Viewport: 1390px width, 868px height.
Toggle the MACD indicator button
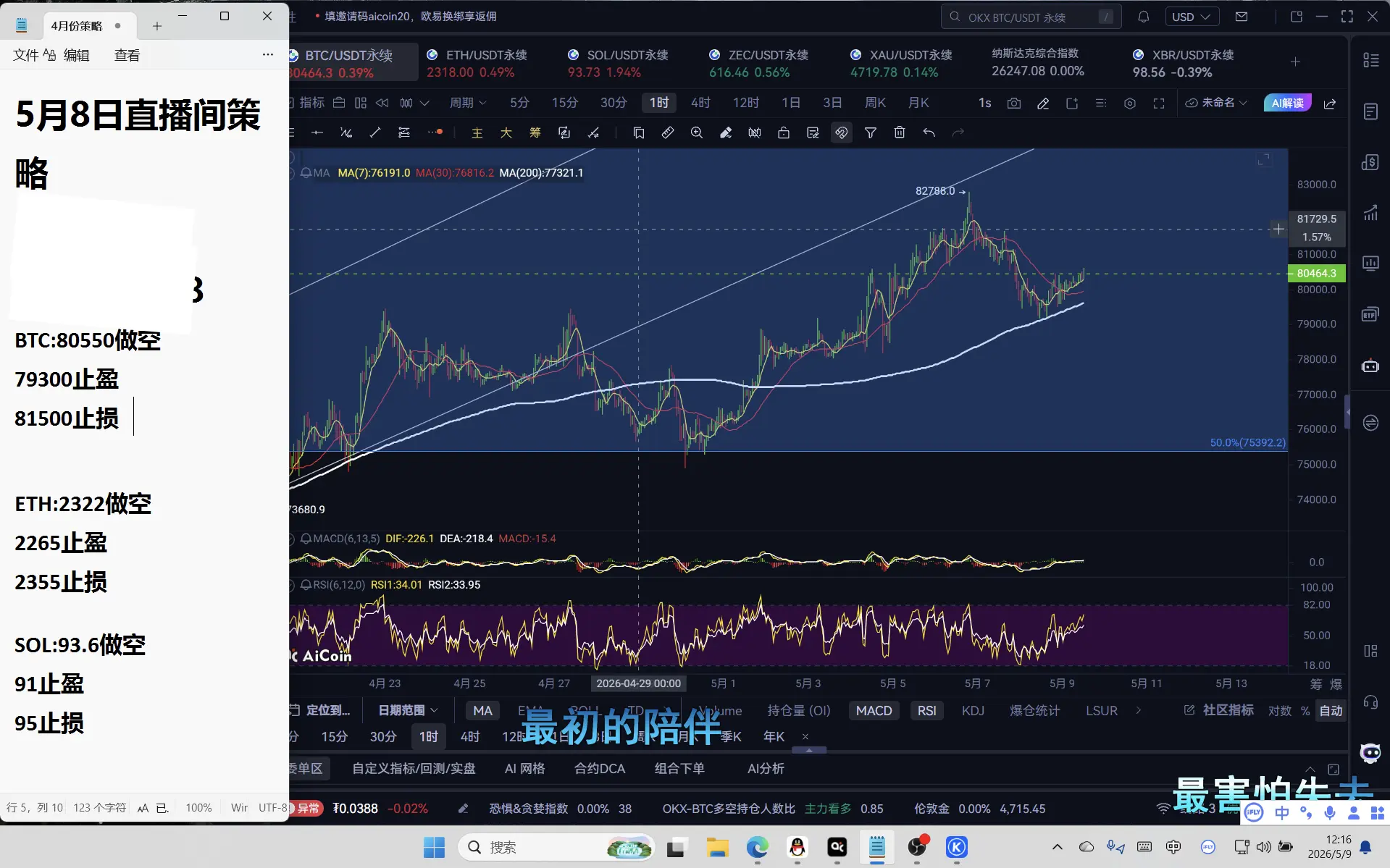click(874, 711)
